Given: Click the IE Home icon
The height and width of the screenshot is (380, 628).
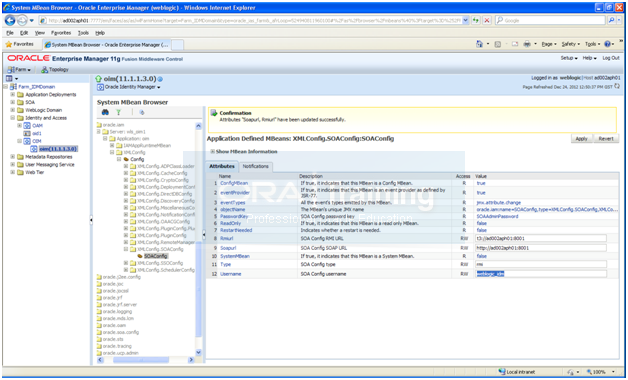Looking at the screenshot, I should 479,44.
